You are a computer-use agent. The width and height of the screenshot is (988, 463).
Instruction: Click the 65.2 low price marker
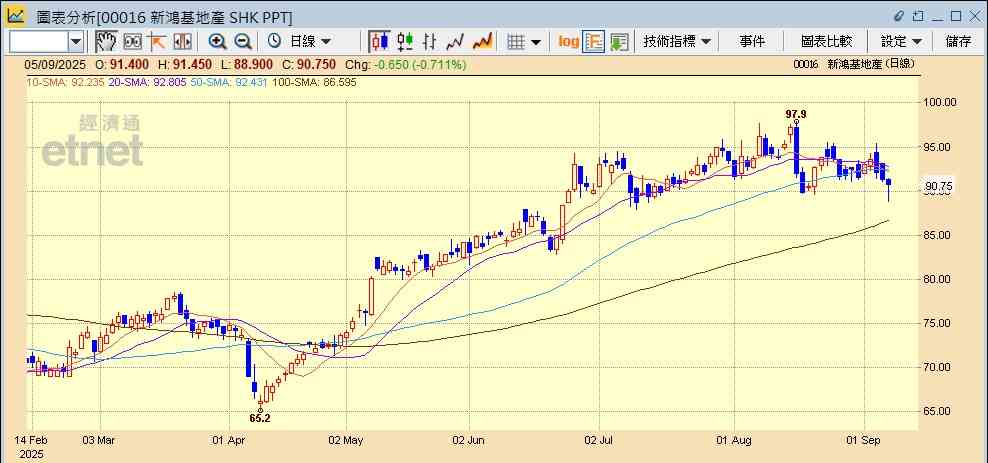point(259,418)
